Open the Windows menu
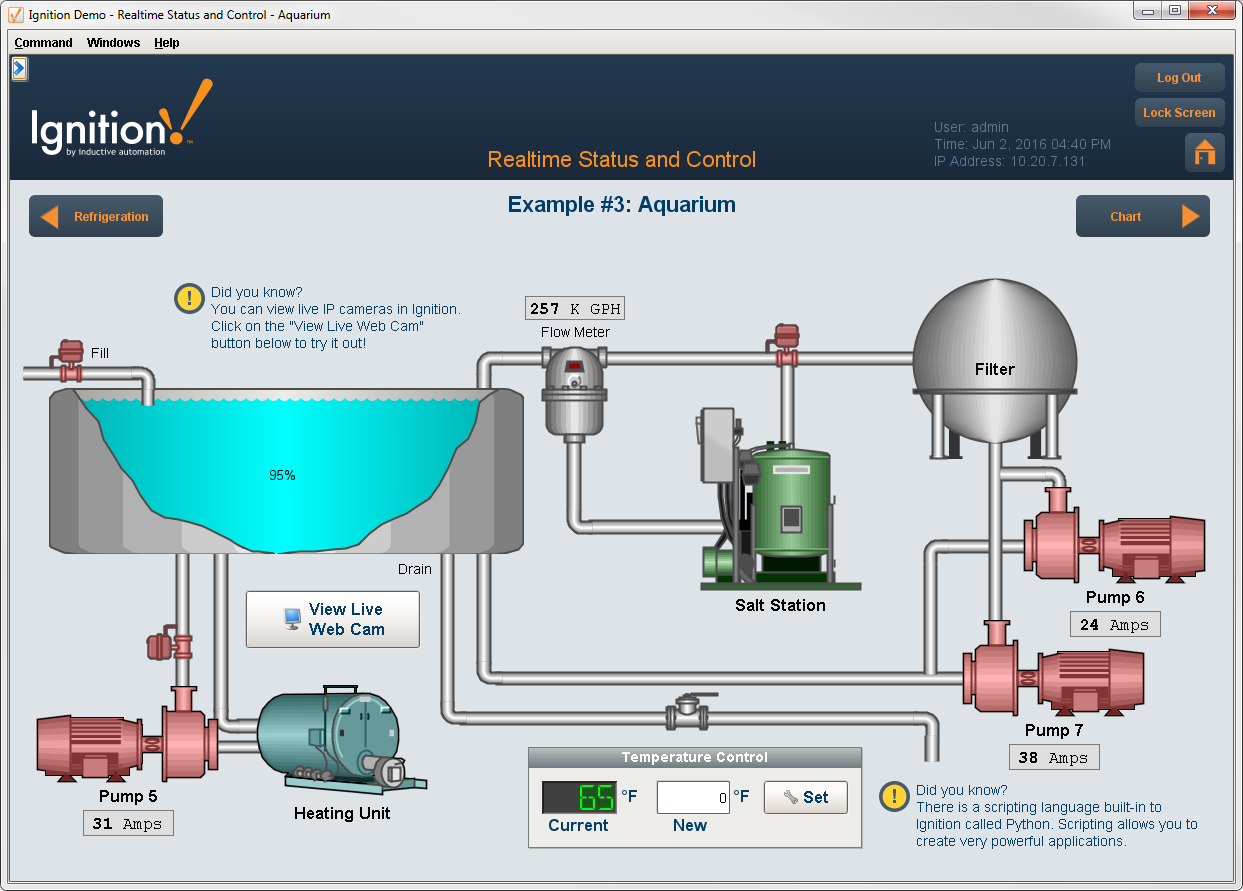 113,43
